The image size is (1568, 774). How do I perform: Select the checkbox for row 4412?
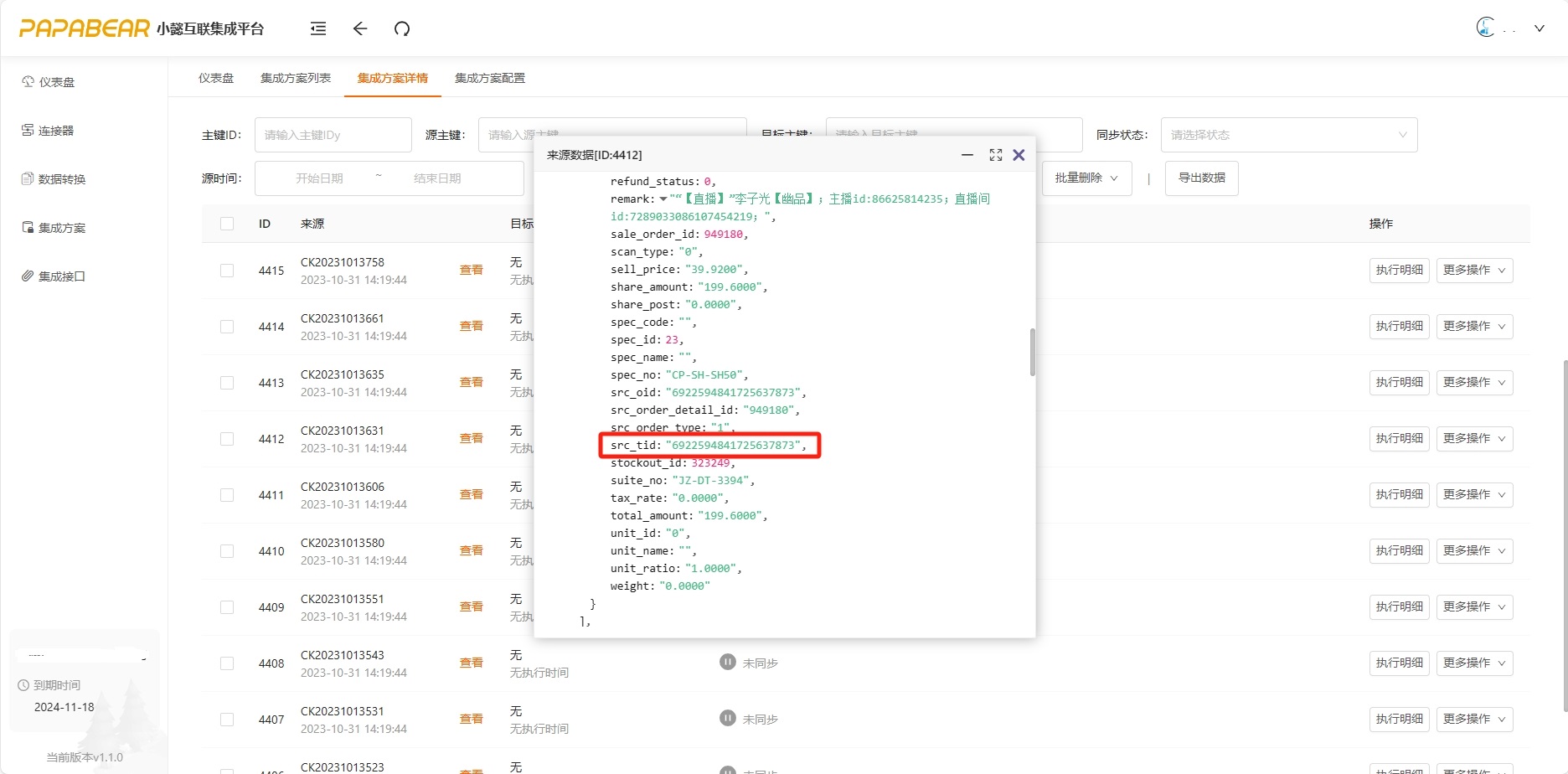227,439
